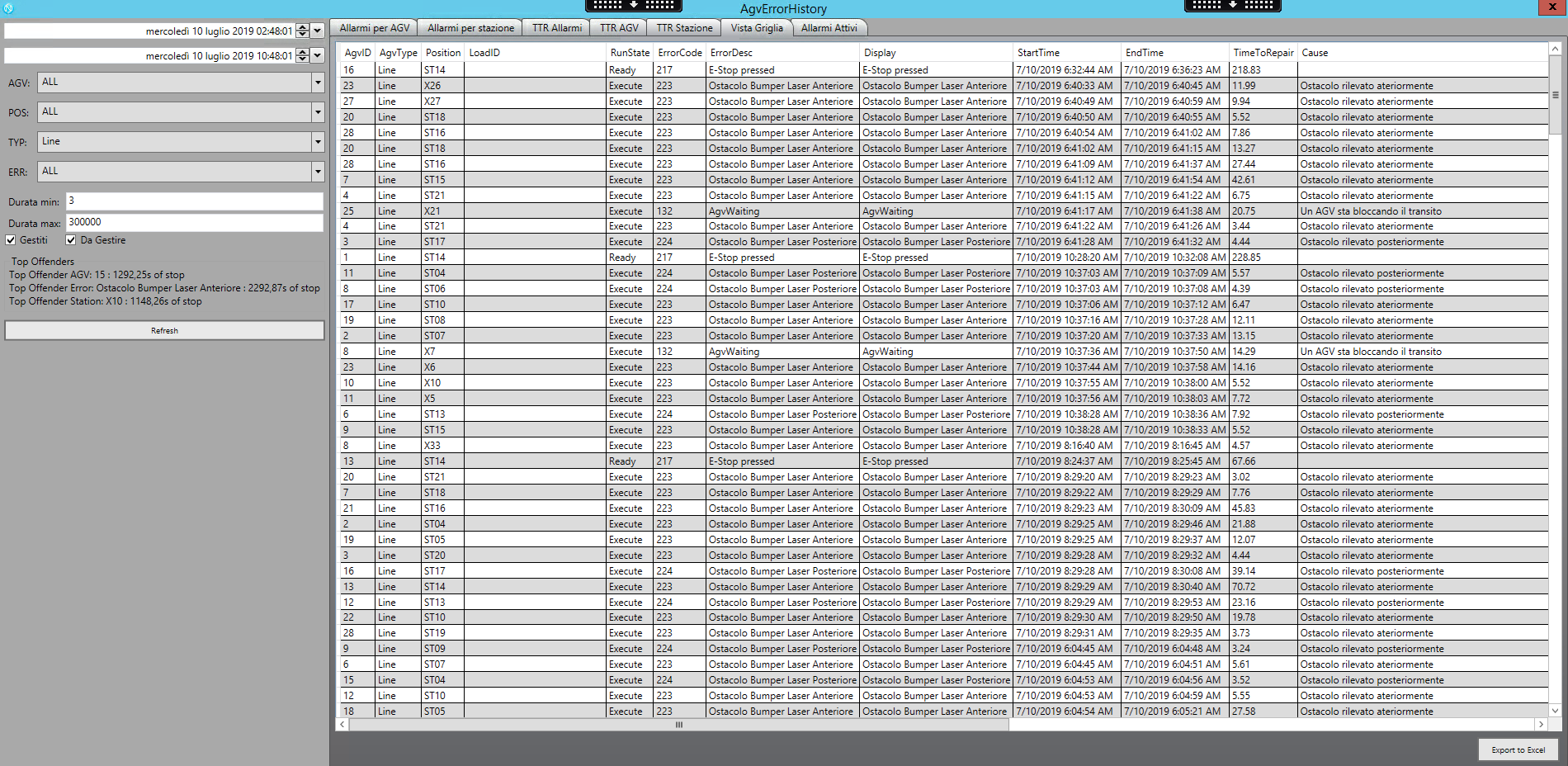Select the row with StartTime 7/10/2019 6:32:44 AM
This screenshot has height=766, width=1568.
944,70
